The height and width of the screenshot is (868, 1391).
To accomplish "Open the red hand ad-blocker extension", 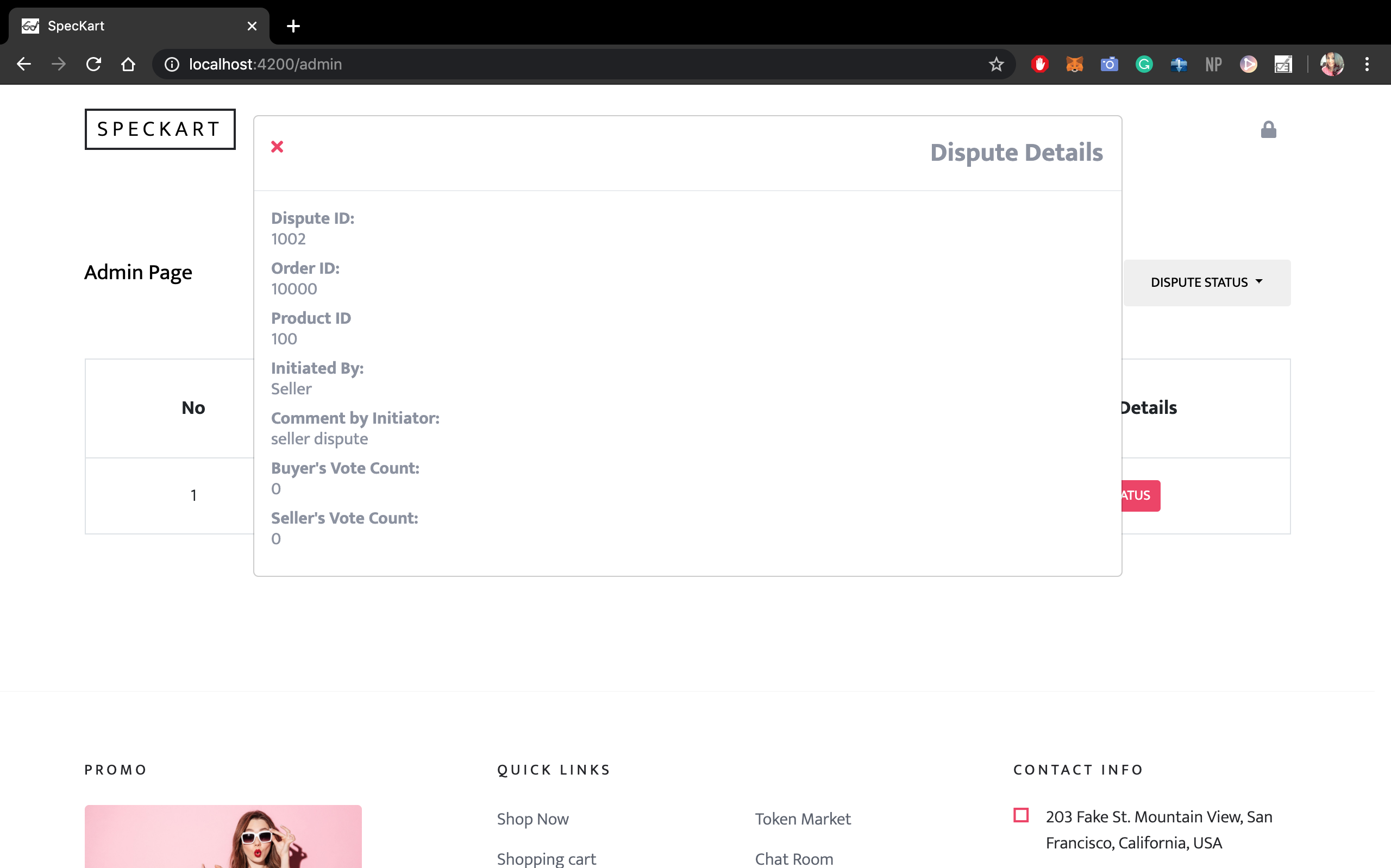I will (x=1039, y=64).
